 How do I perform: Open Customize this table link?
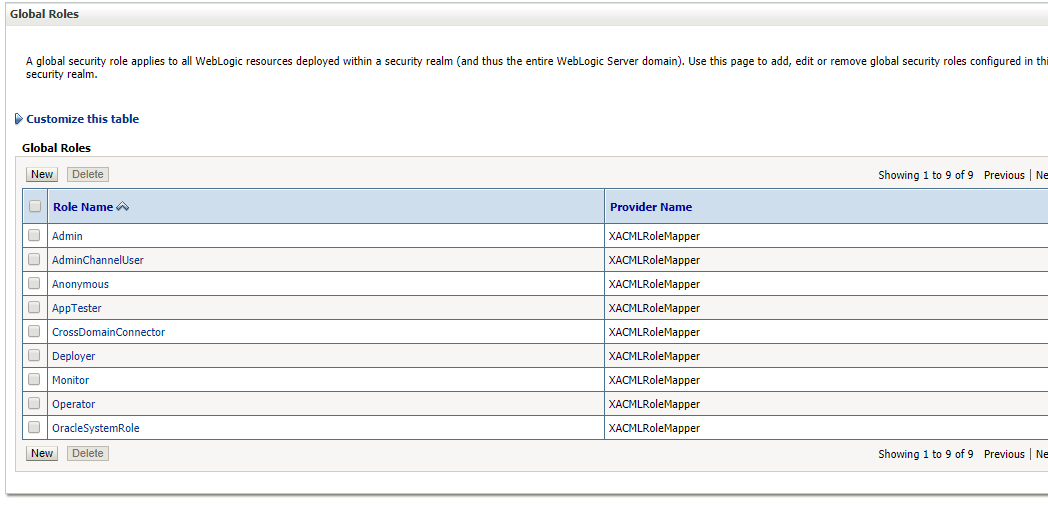point(82,119)
